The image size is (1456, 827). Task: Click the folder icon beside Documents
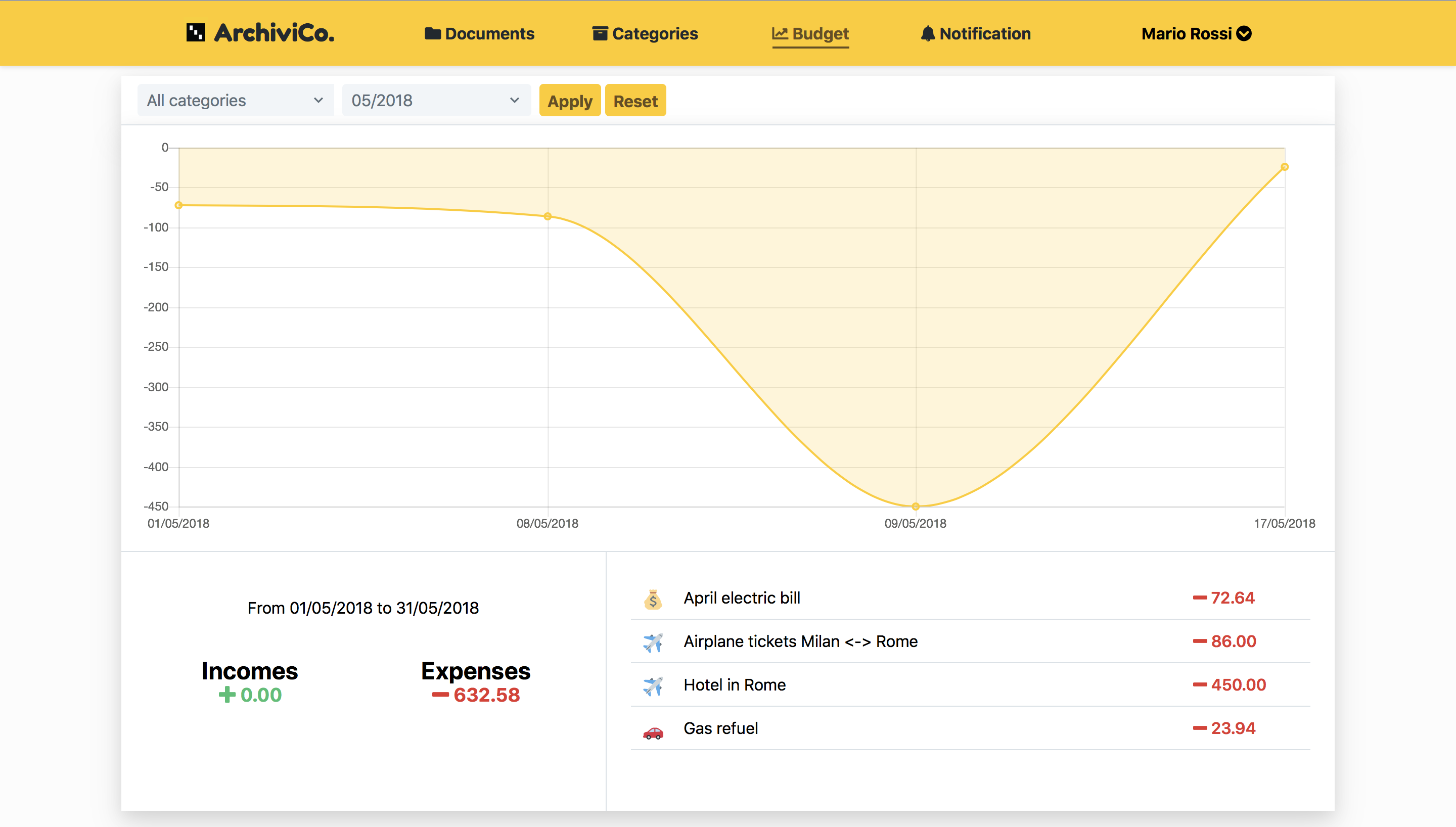[x=433, y=33]
